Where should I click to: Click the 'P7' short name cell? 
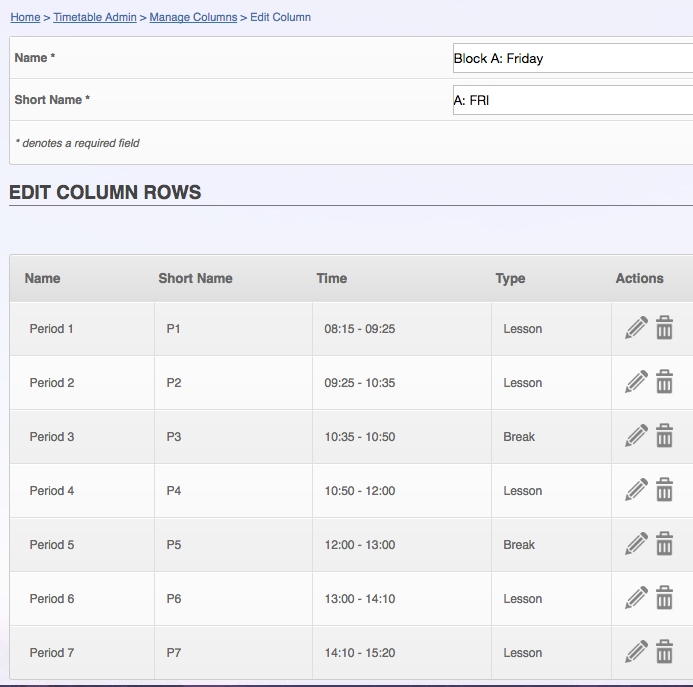233,652
